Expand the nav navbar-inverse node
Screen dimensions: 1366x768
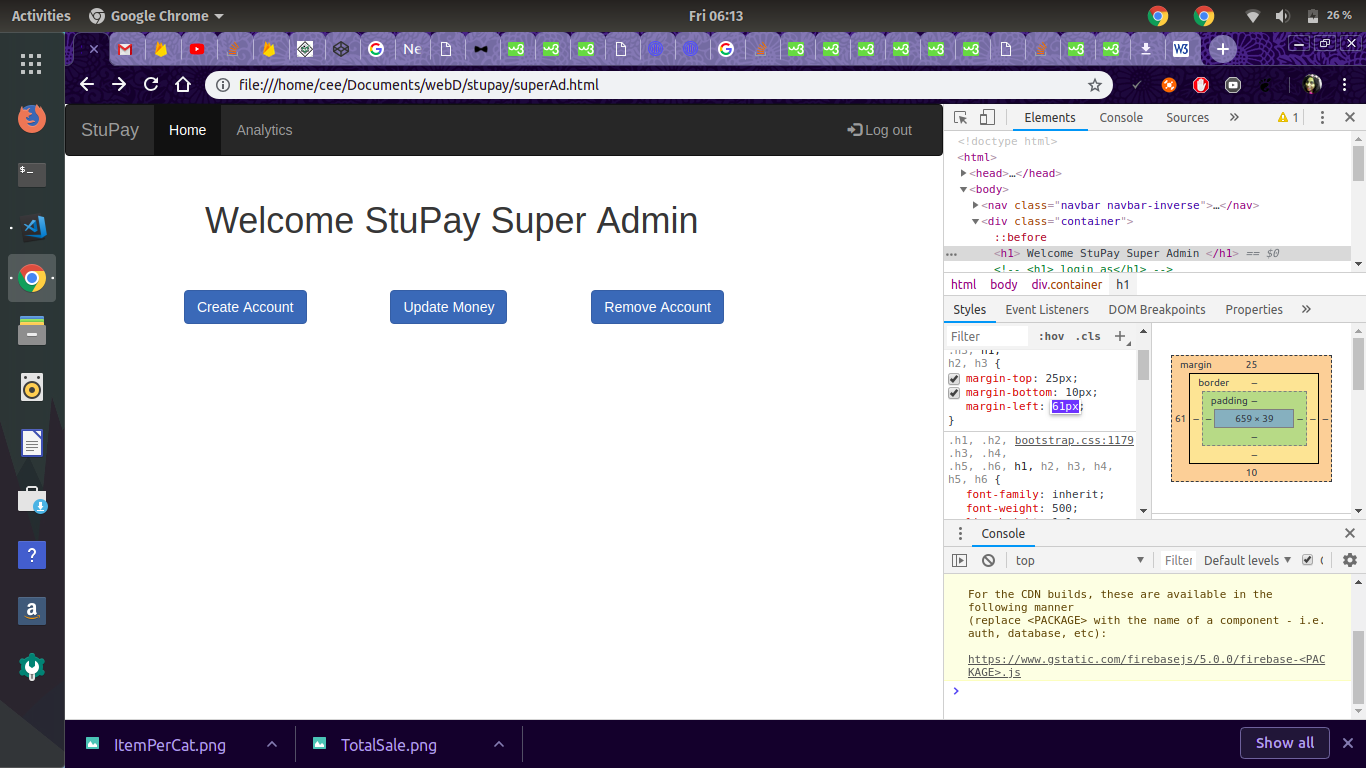click(x=976, y=205)
